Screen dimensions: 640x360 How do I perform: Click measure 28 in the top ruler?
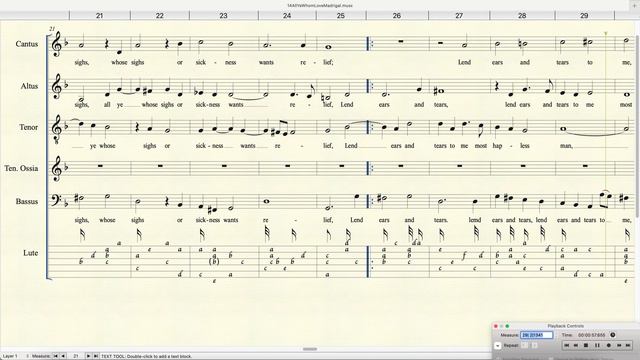click(522, 16)
